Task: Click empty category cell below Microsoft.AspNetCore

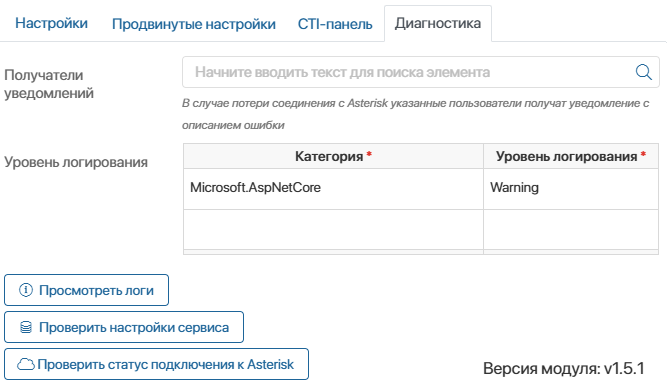Action: click(x=333, y=229)
